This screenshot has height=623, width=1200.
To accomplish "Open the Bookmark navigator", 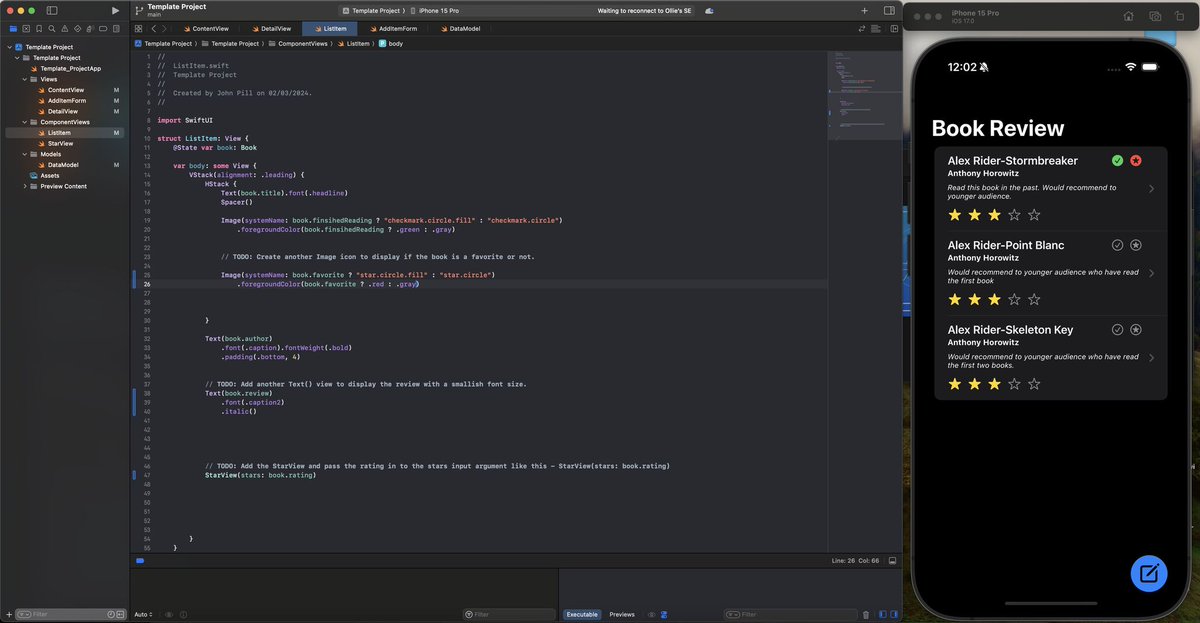I will pyautogui.click(x=39, y=29).
